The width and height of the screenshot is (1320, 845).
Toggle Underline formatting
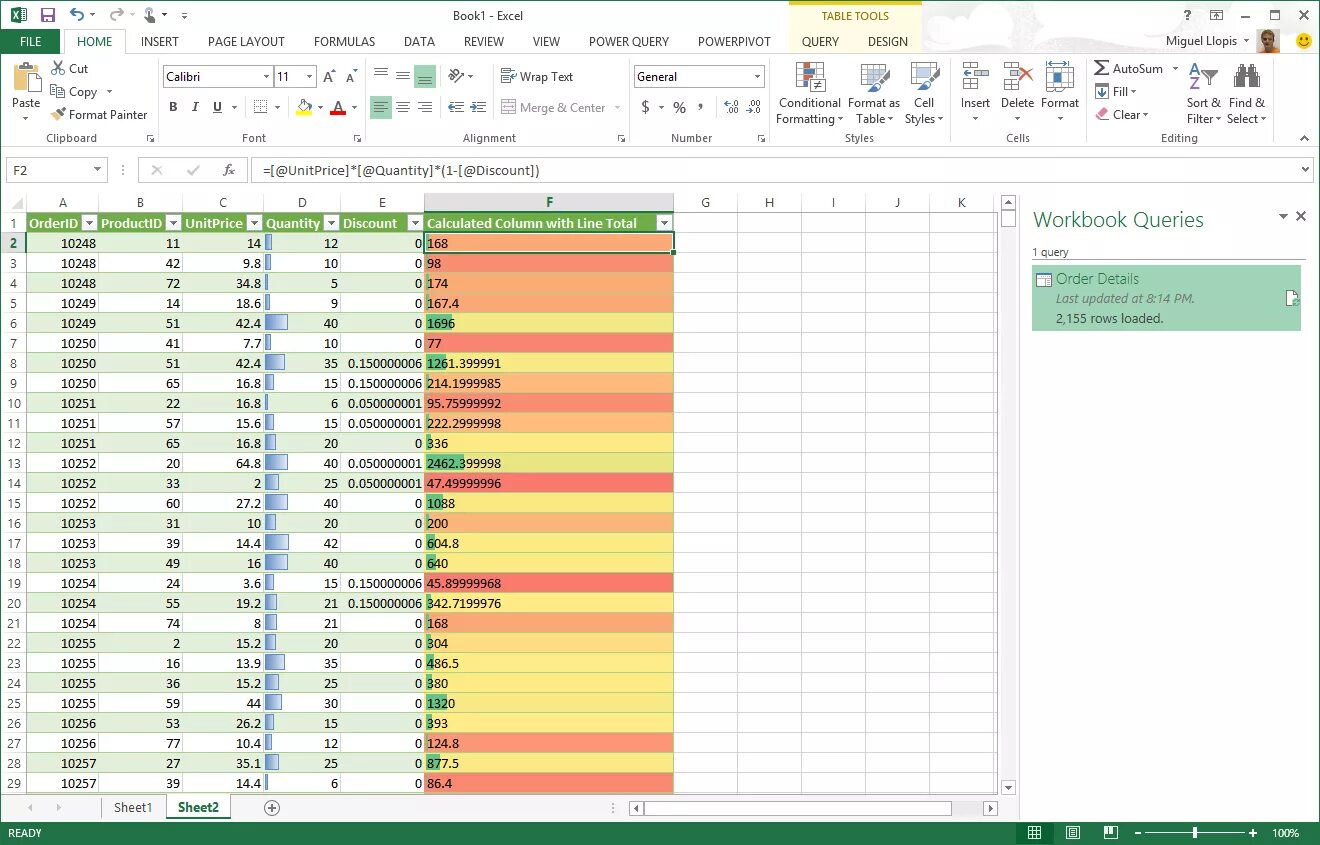coord(217,107)
